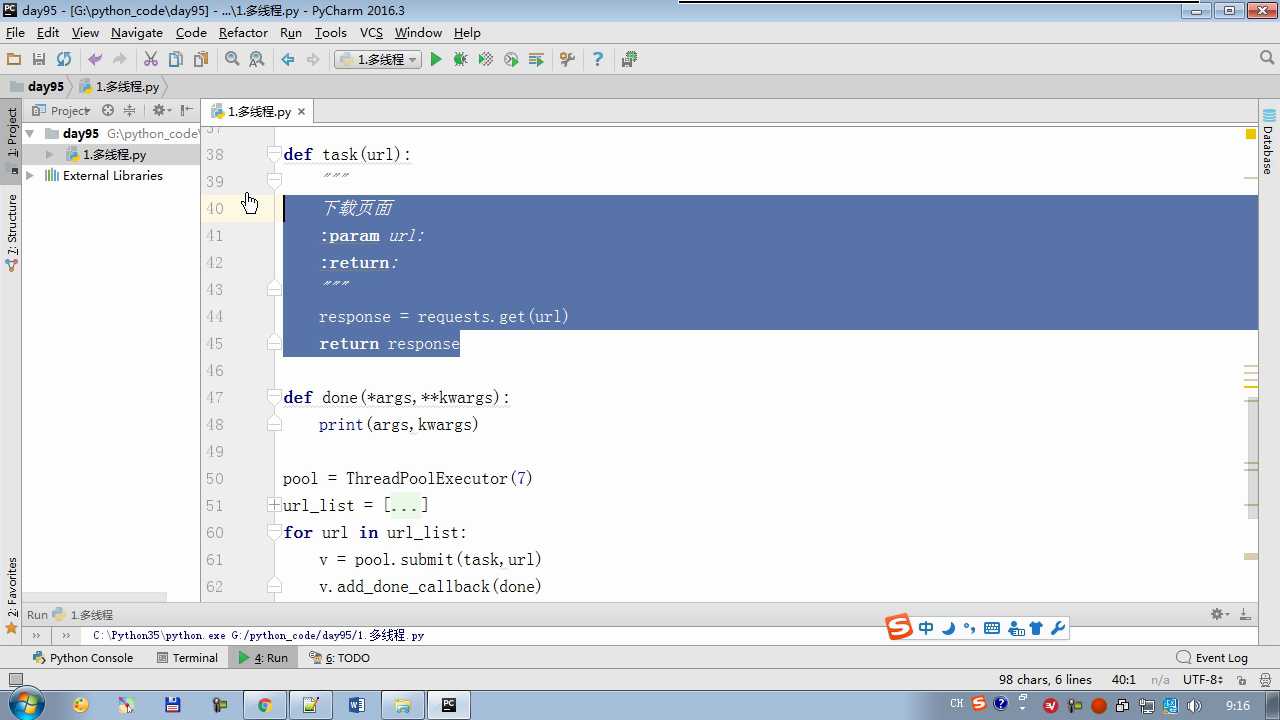Open the Navigate menu
1280x720 pixels.
pyautogui.click(x=136, y=33)
